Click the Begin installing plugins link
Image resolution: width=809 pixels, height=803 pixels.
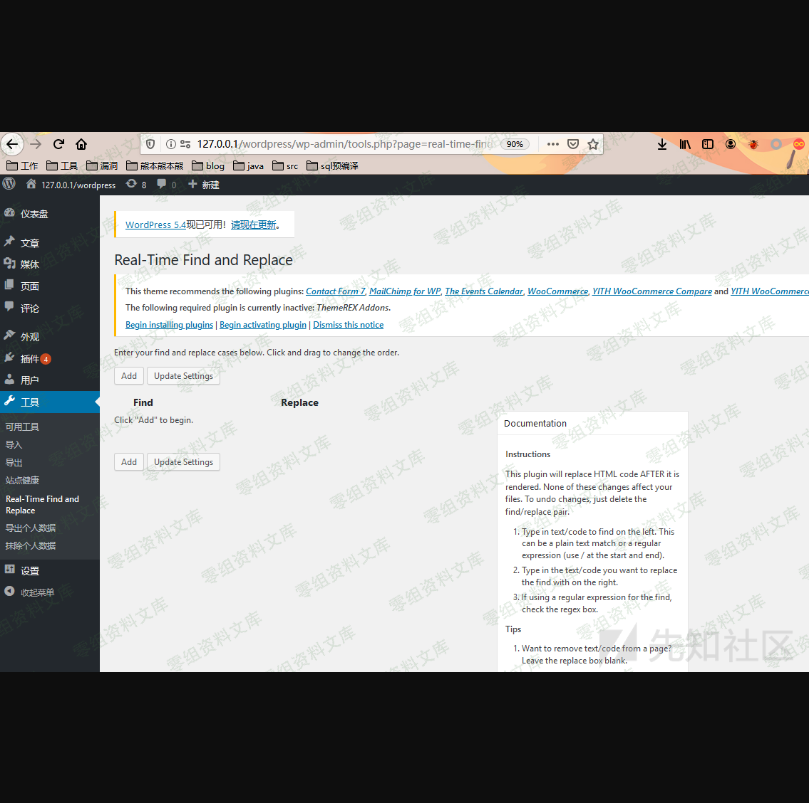point(169,325)
